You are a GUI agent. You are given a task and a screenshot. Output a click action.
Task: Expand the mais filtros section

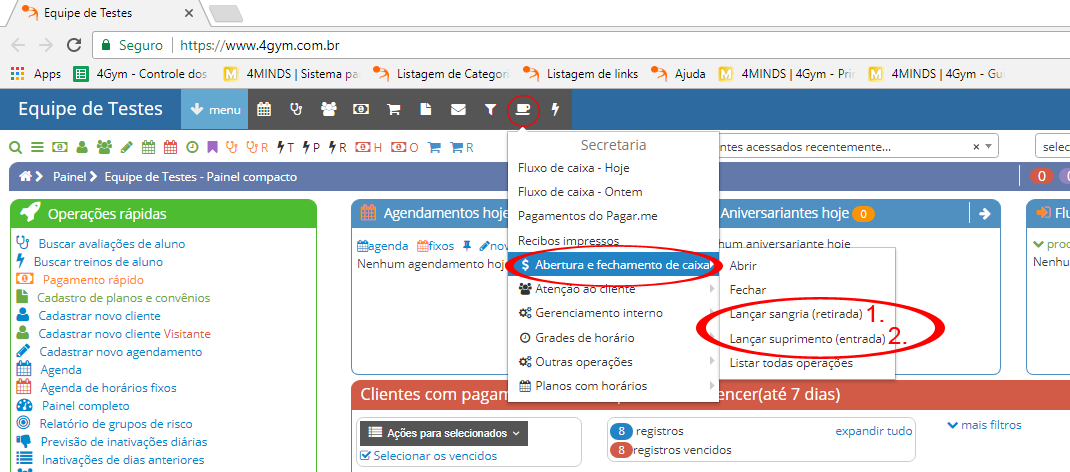[x=984, y=425]
